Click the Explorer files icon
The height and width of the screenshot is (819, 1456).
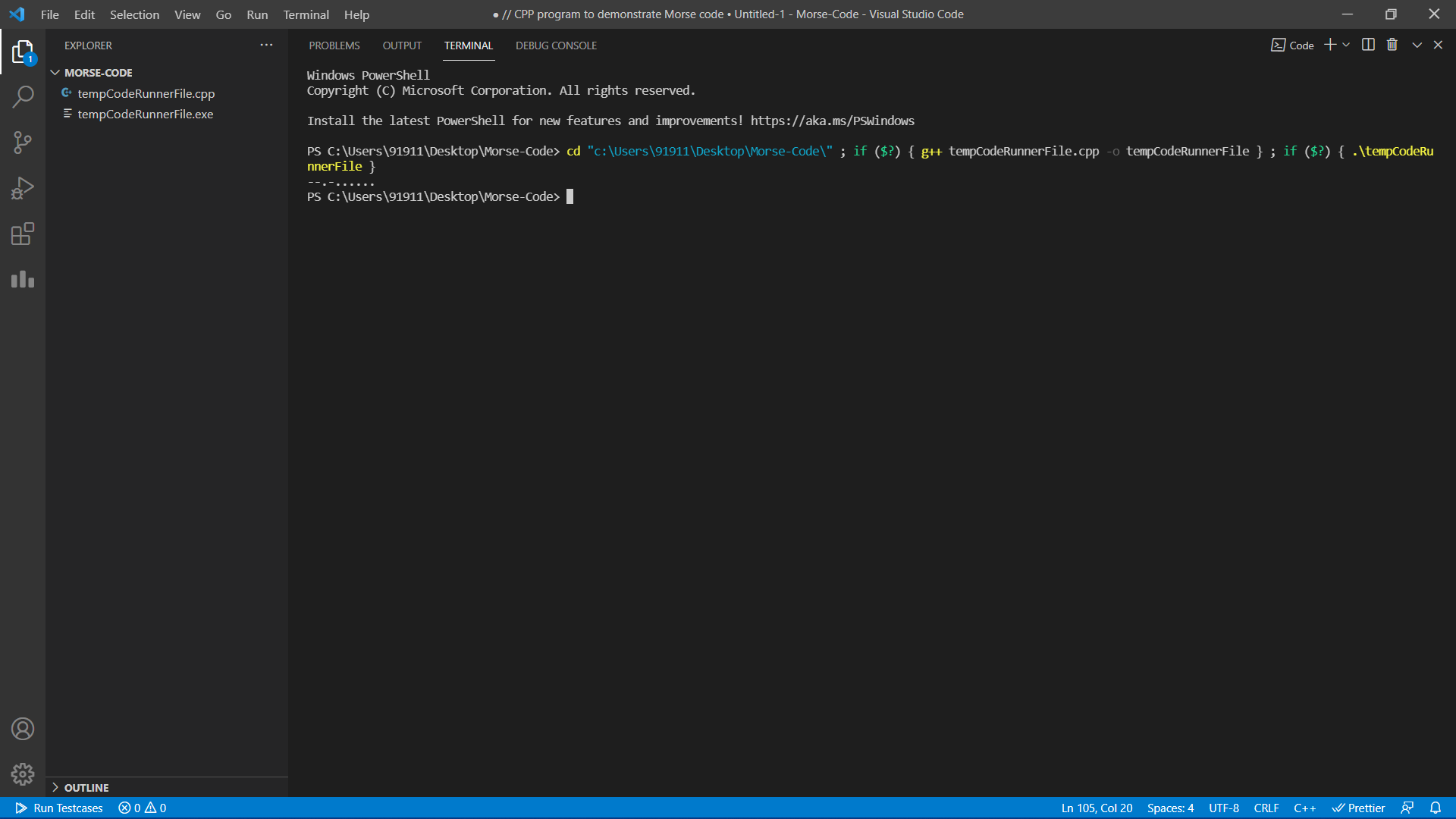(x=23, y=52)
